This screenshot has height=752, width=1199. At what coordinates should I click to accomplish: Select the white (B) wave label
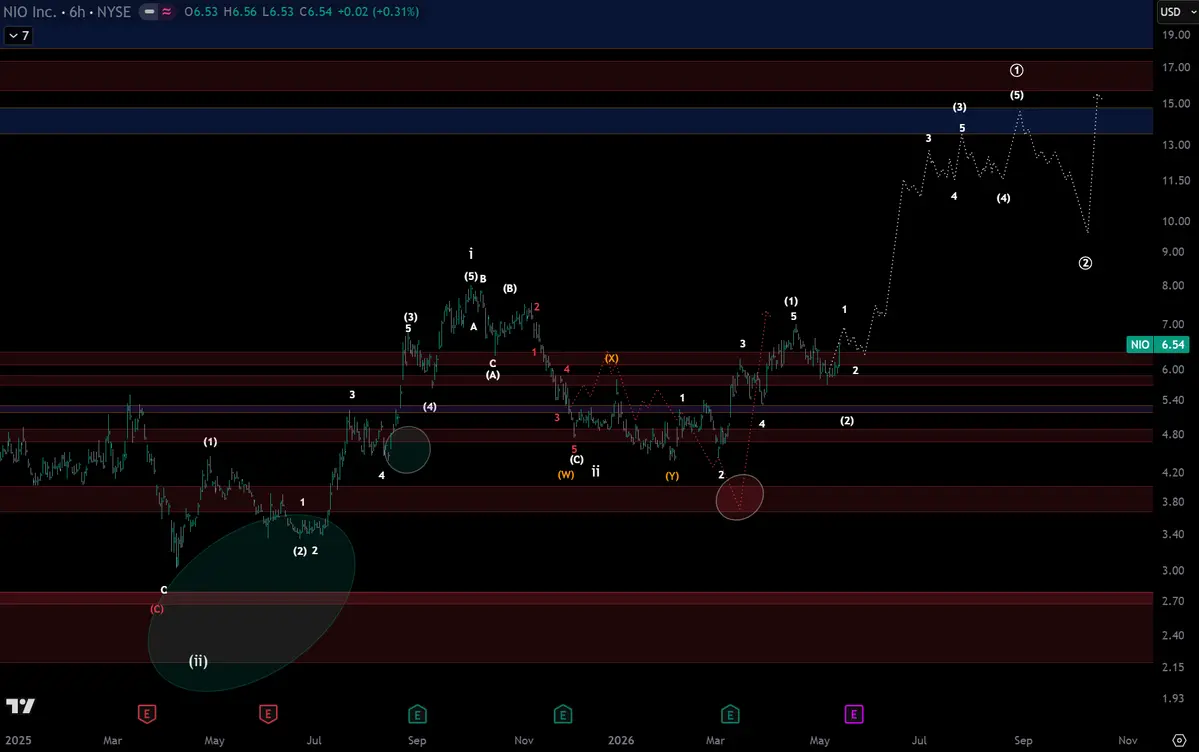[510, 288]
